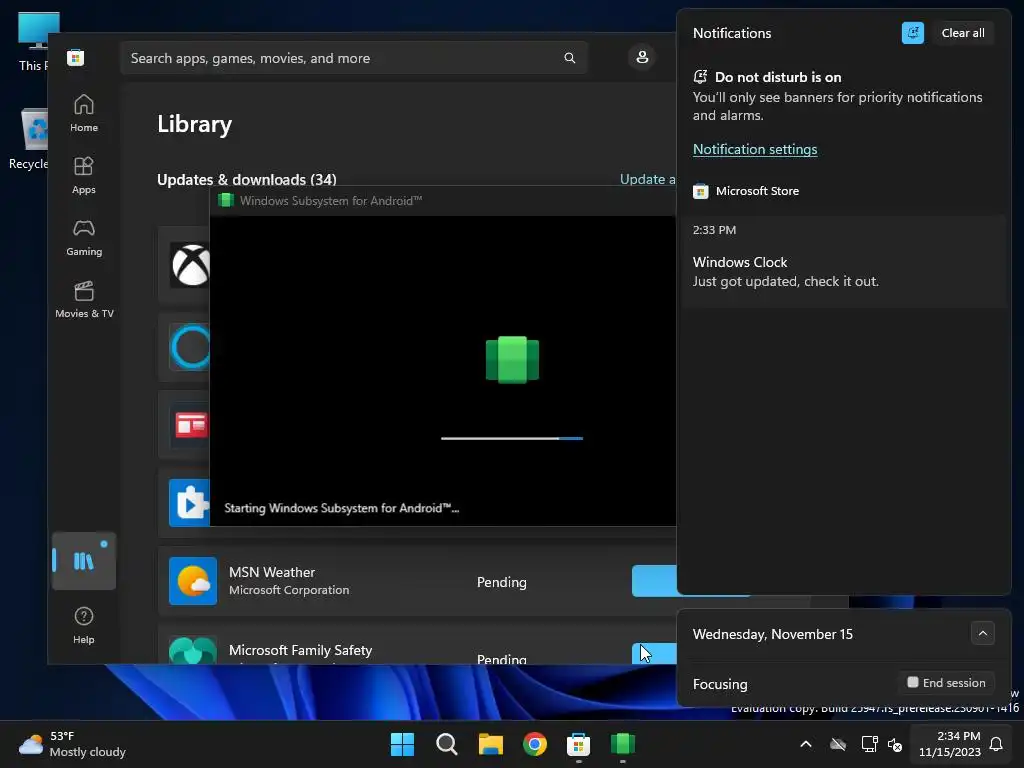Click the Wednesday, November 15 date header
This screenshot has width=1024, height=768.
(773, 634)
